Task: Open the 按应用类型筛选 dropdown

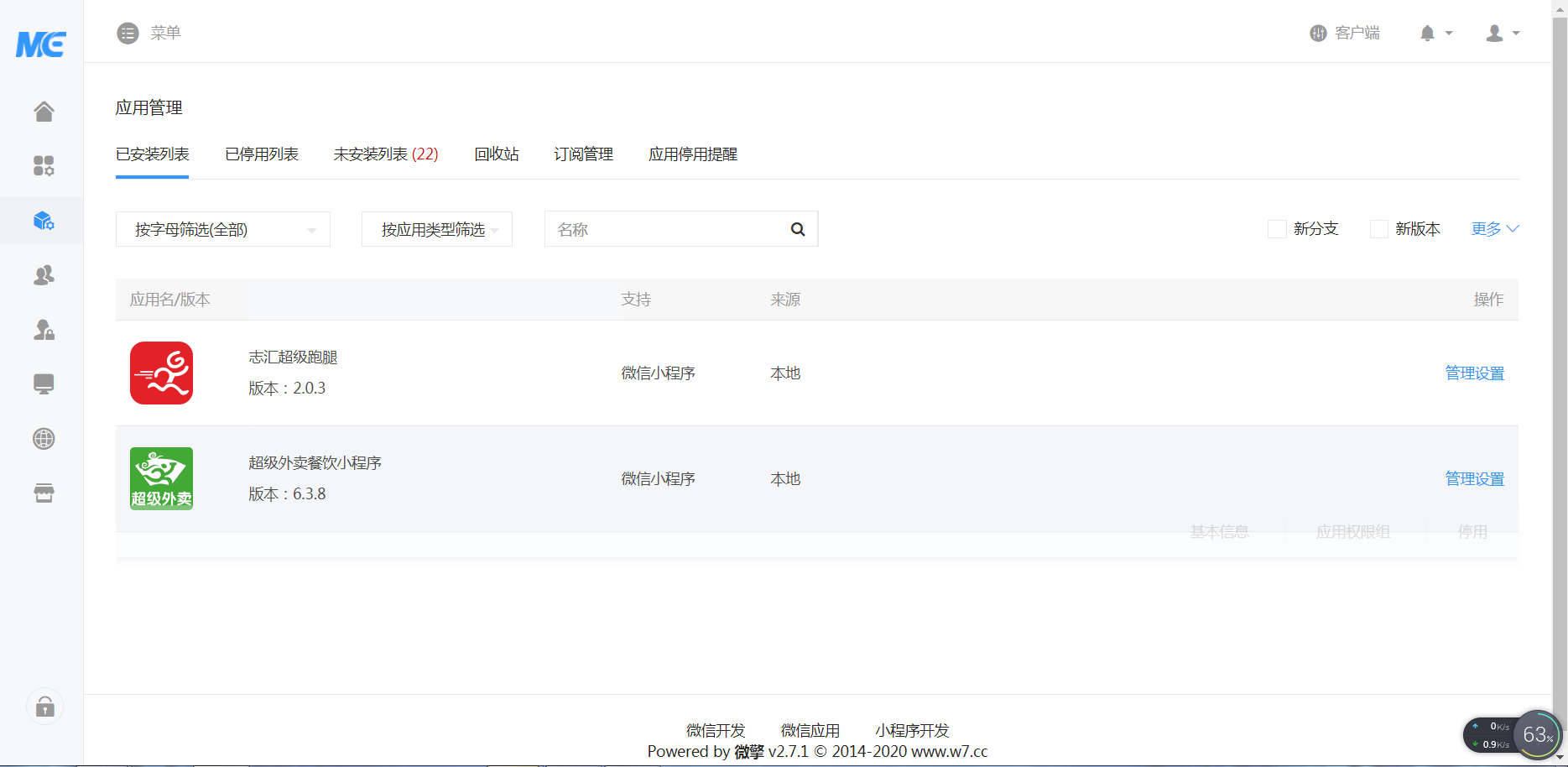Action: (436, 228)
